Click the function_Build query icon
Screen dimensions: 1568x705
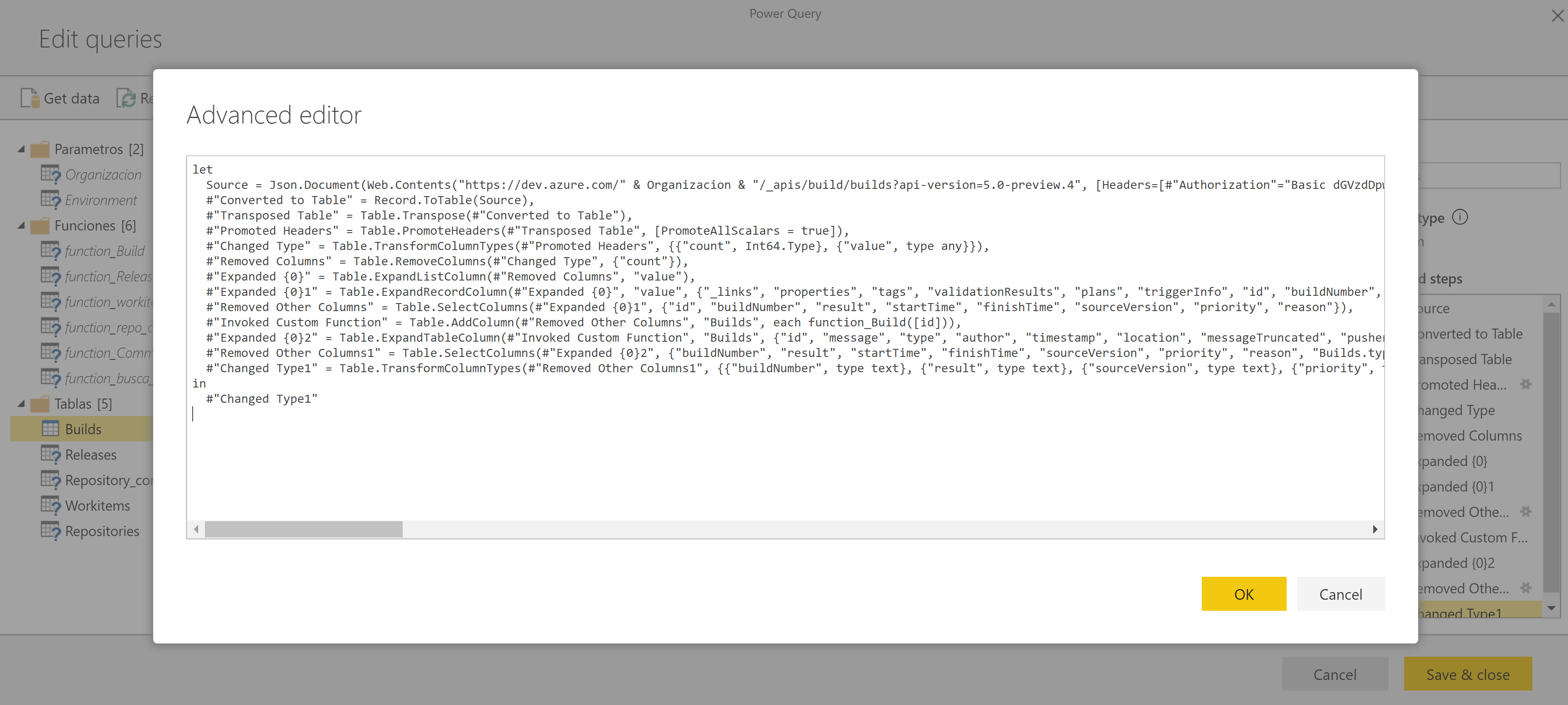click(50, 251)
